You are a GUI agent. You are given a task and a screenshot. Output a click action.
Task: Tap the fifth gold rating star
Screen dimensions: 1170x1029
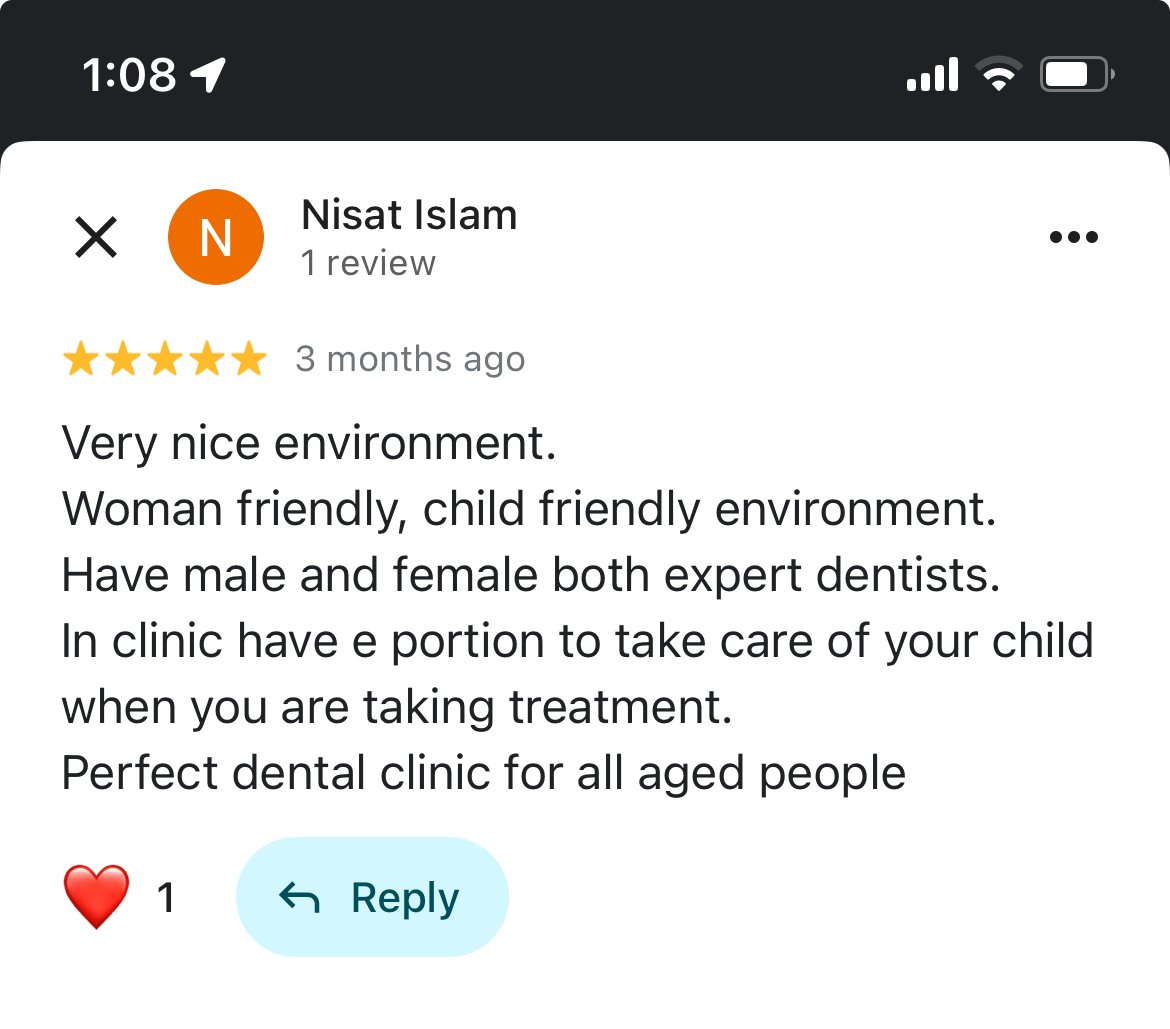point(249,360)
